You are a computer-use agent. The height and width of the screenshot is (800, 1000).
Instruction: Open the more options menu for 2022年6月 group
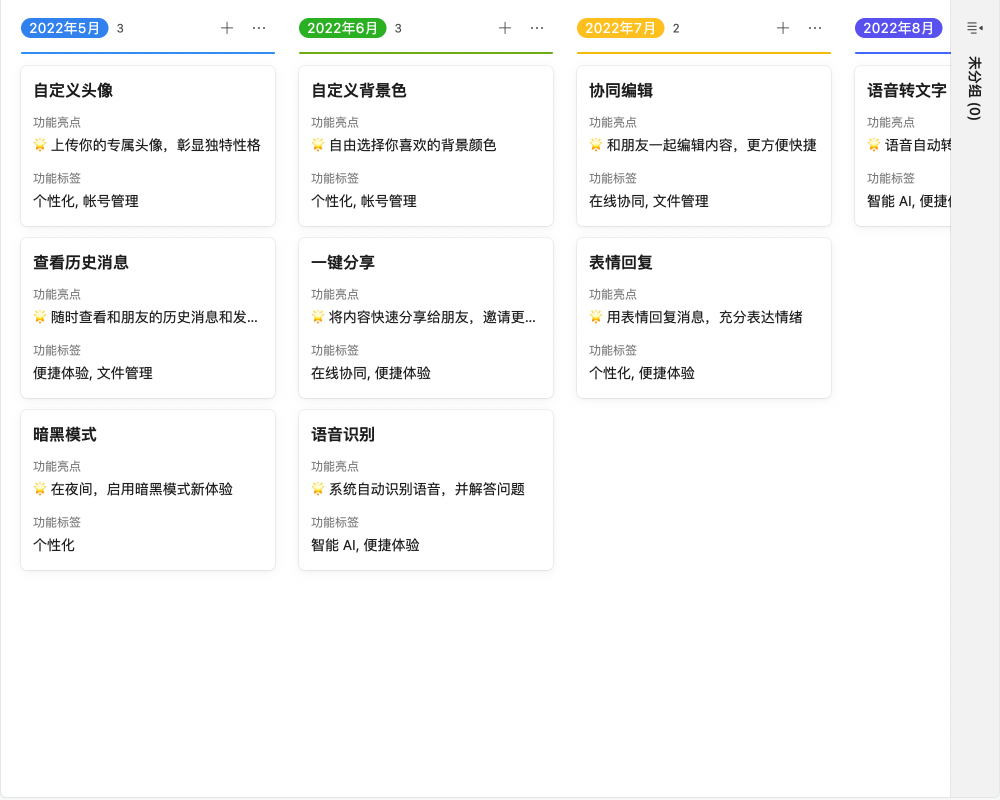(537, 28)
